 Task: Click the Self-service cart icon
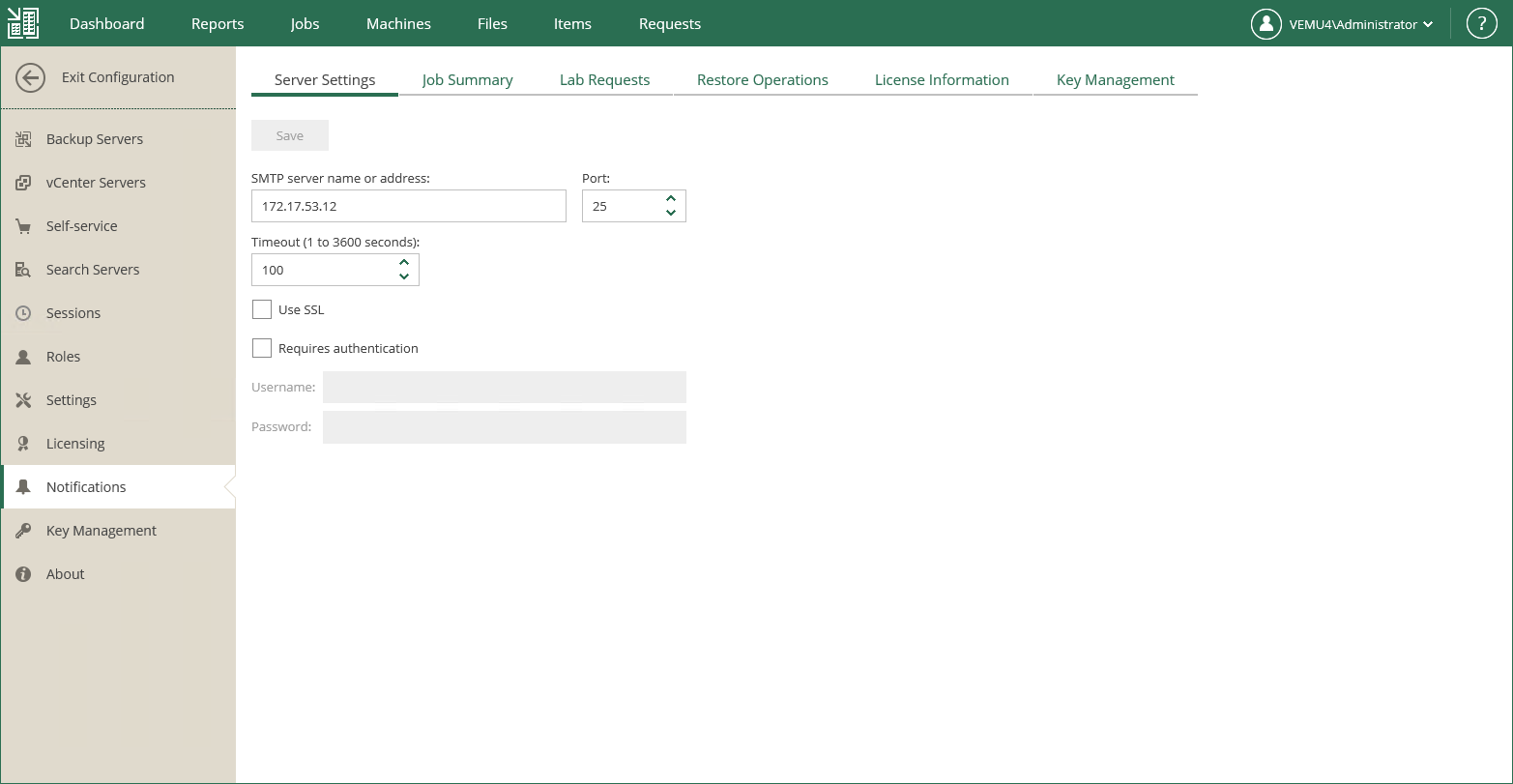pyautogui.click(x=23, y=226)
